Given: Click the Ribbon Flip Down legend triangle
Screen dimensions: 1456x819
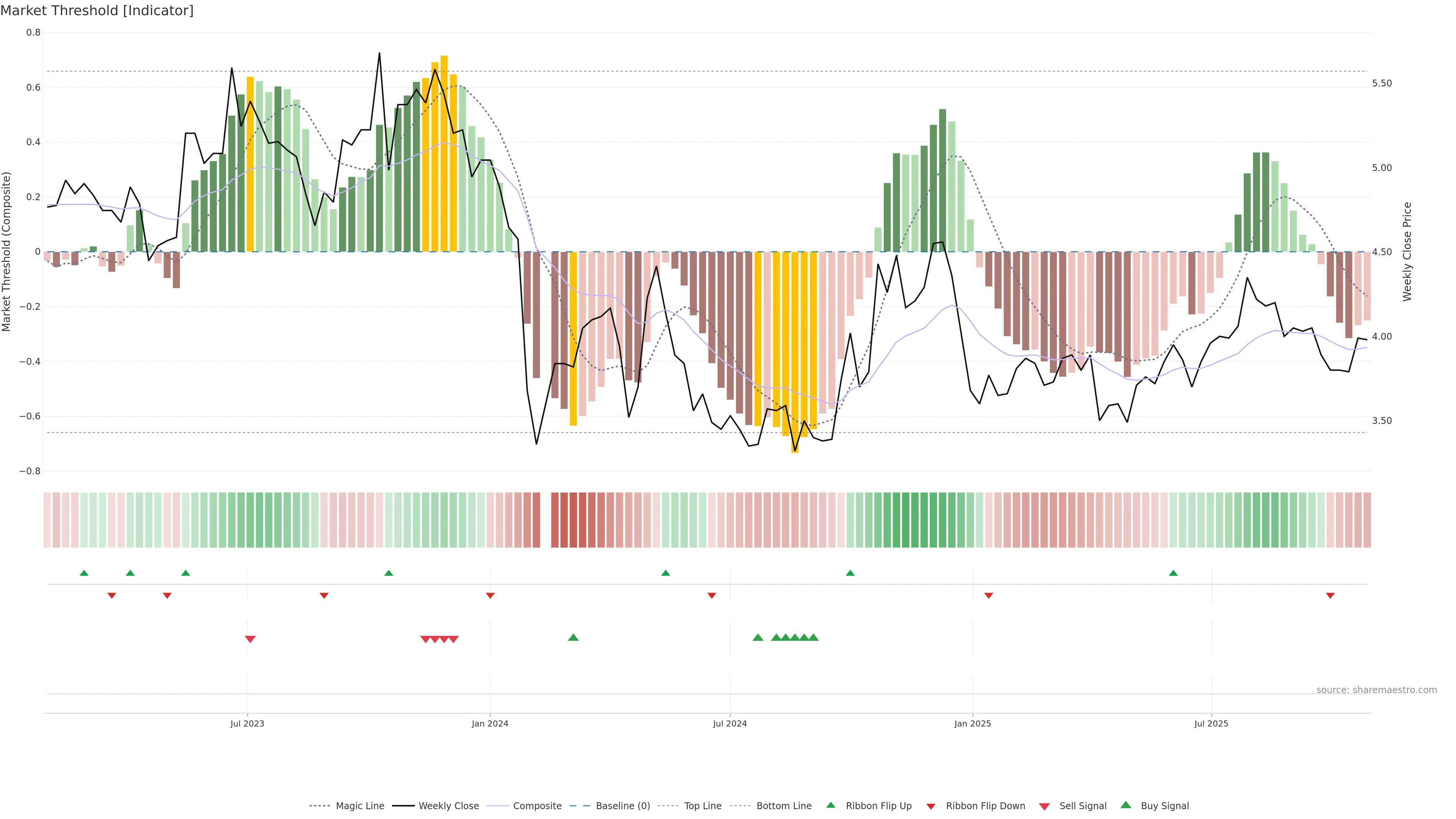Looking at the screenshot, I should click(931, 806).
